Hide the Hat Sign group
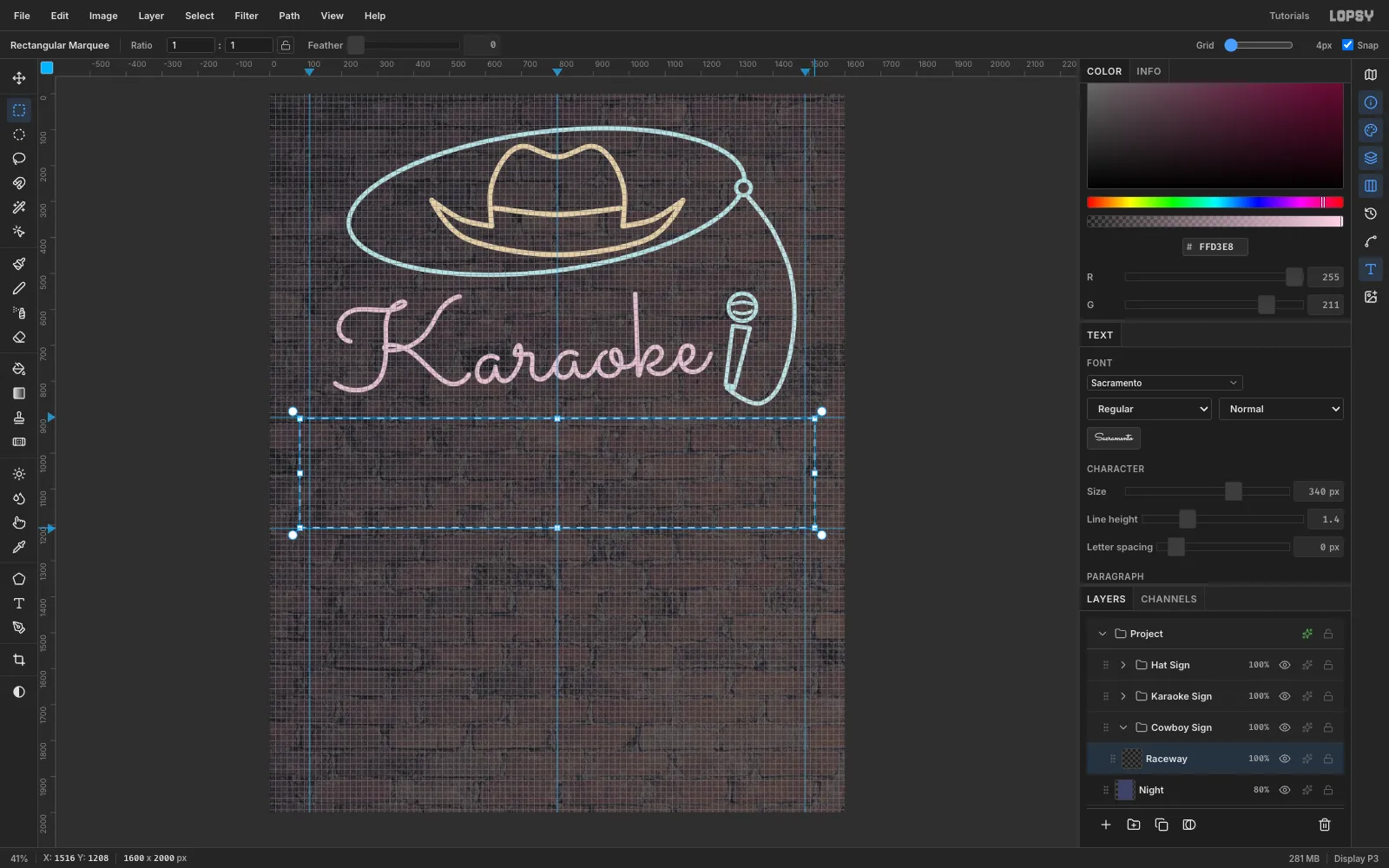 click(1285, 665)
